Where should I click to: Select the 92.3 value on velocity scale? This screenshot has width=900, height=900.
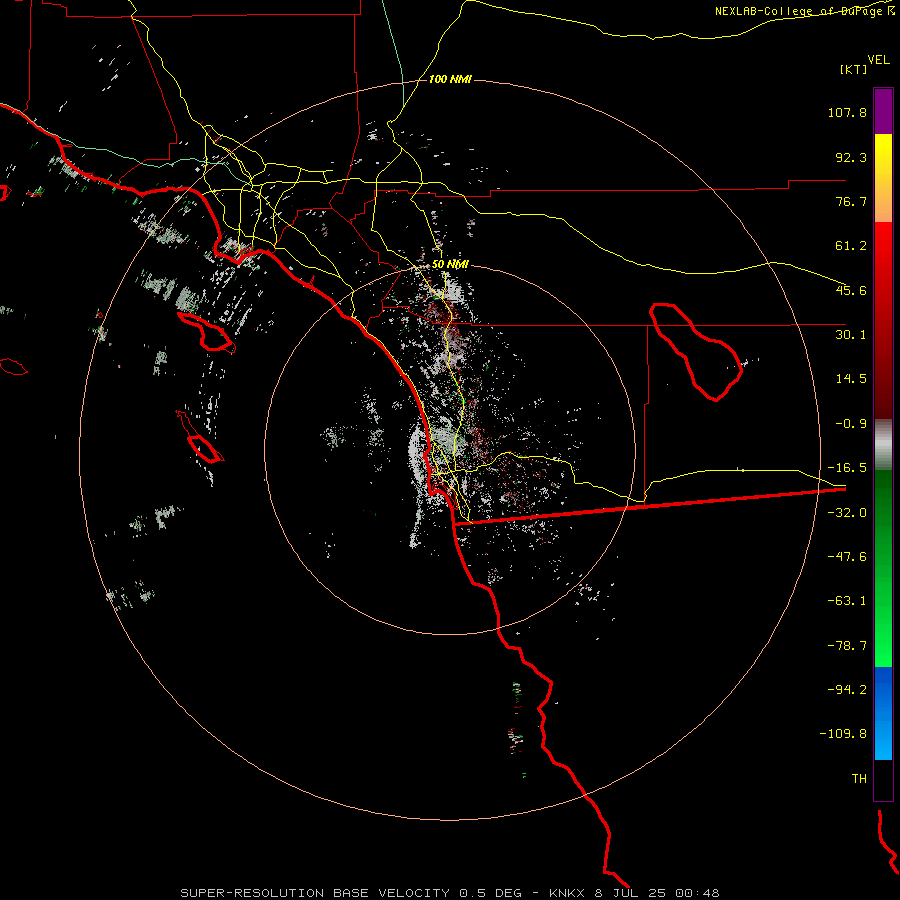[x=851, y=157]
